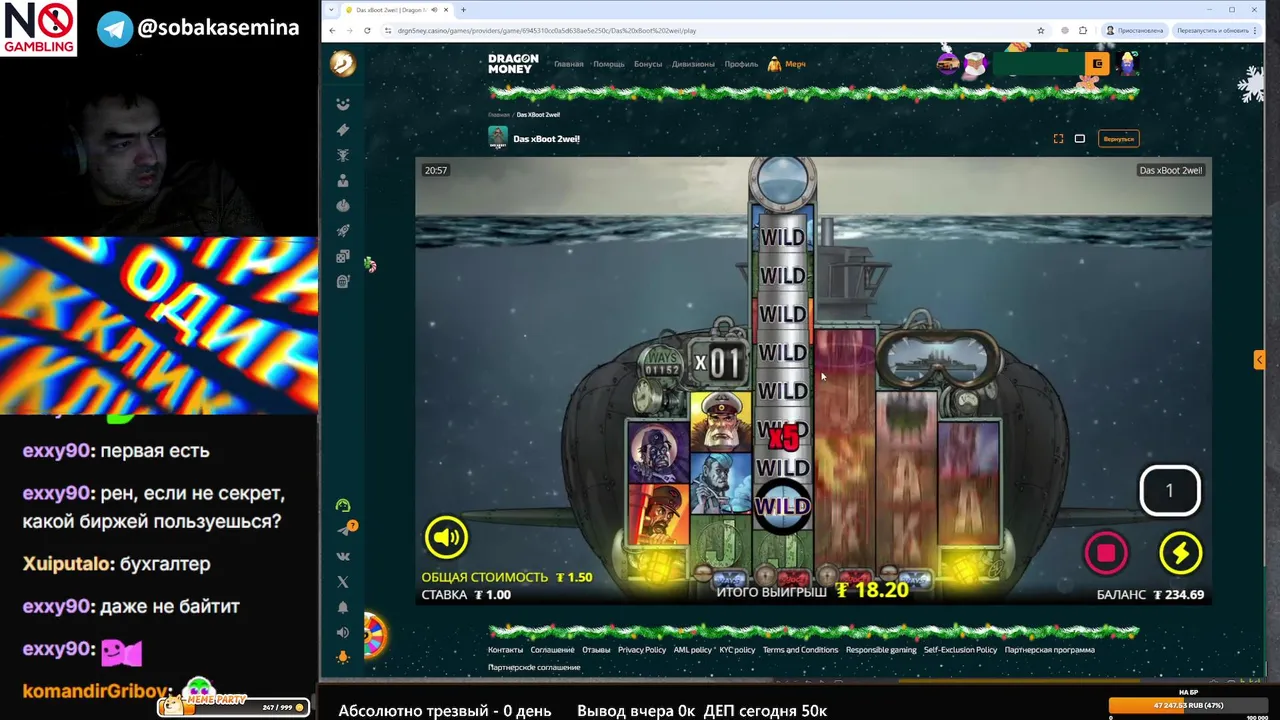Open browser profile Приостановлена chip
1280x720 pixels.
point(1135,30)
